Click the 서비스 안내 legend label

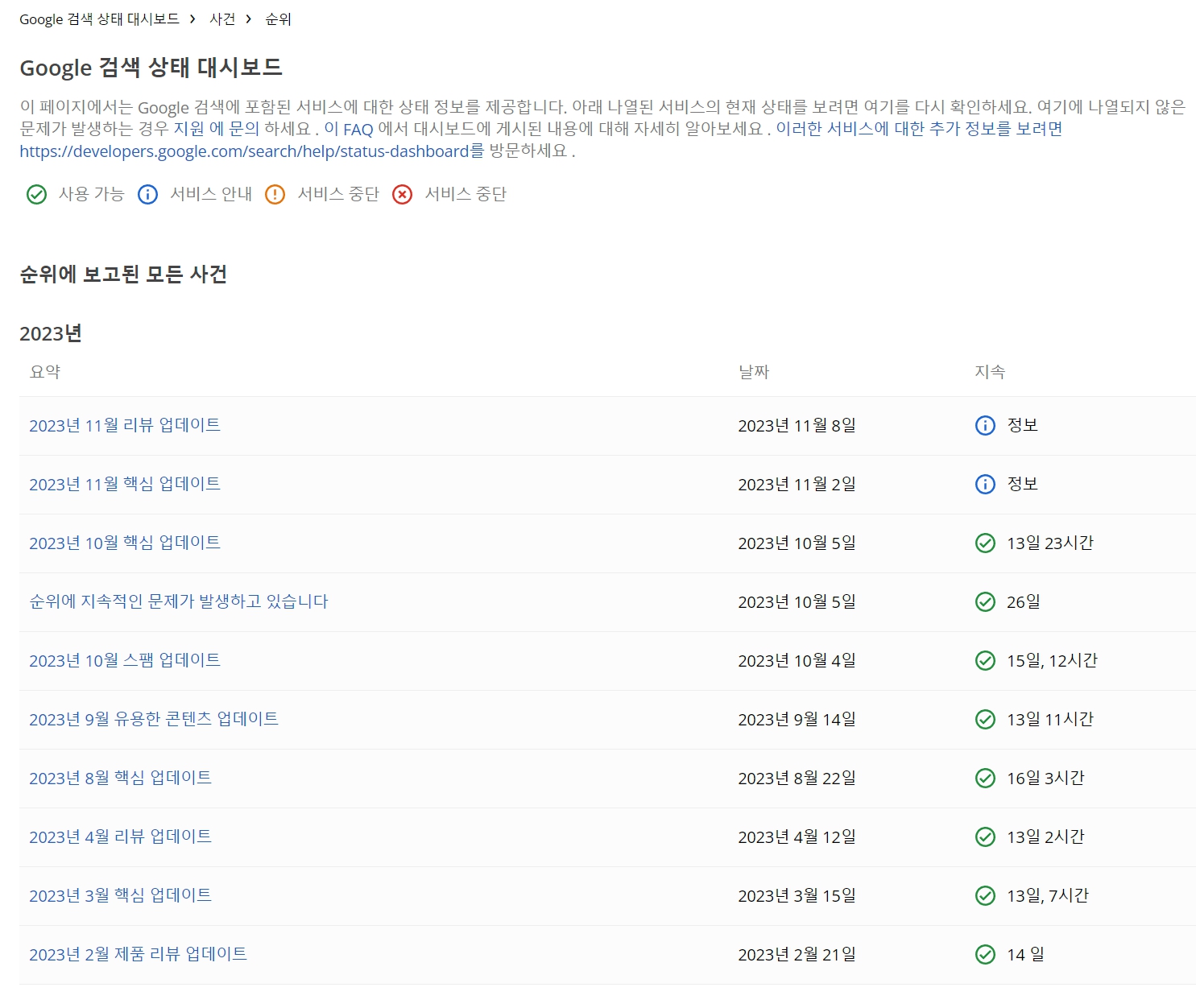pyautogui.click(x=211, y=194)
